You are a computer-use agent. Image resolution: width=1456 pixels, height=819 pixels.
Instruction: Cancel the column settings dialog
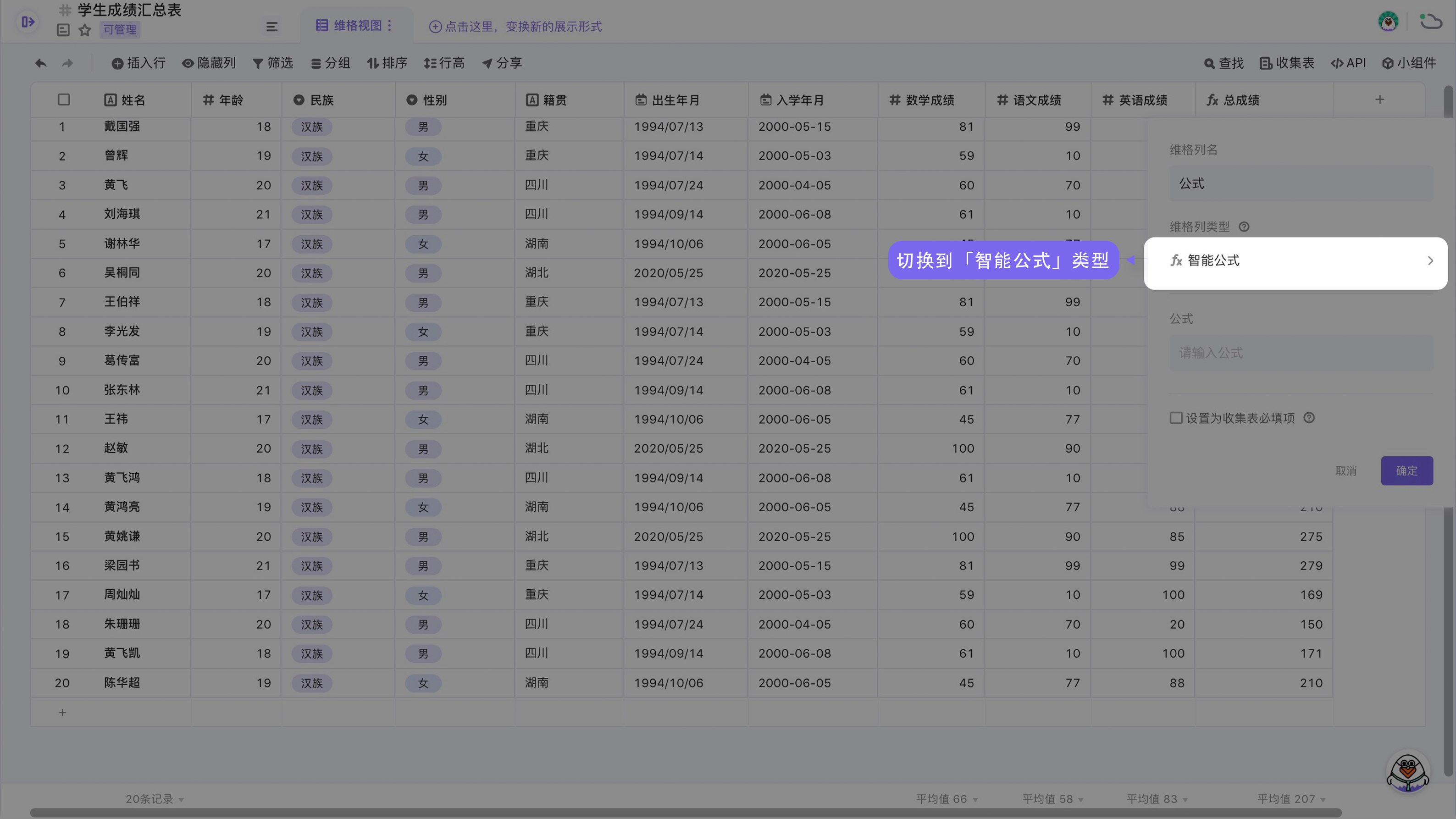(1346, 471)
